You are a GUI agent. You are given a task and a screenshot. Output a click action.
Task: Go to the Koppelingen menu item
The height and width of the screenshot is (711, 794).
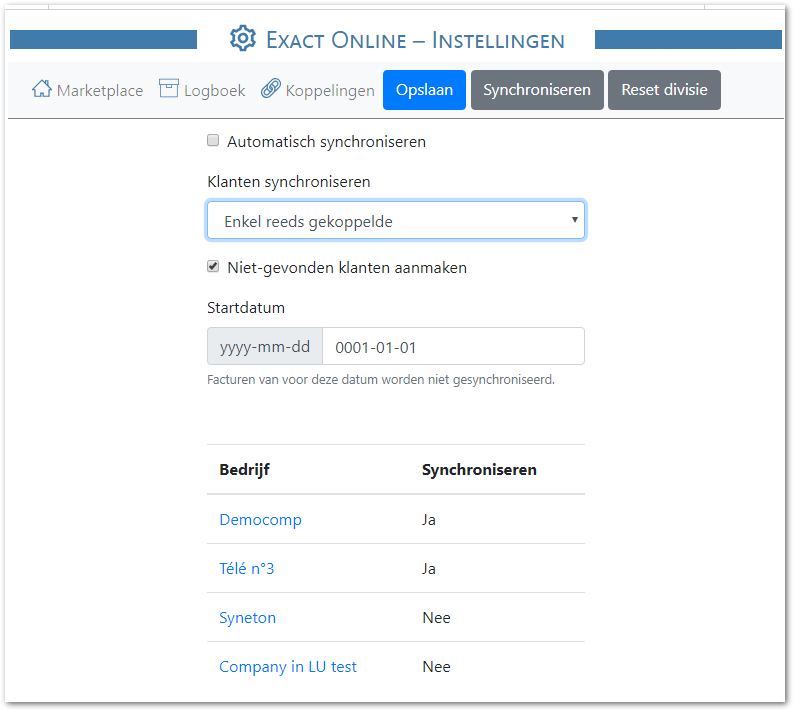point(318,90)
